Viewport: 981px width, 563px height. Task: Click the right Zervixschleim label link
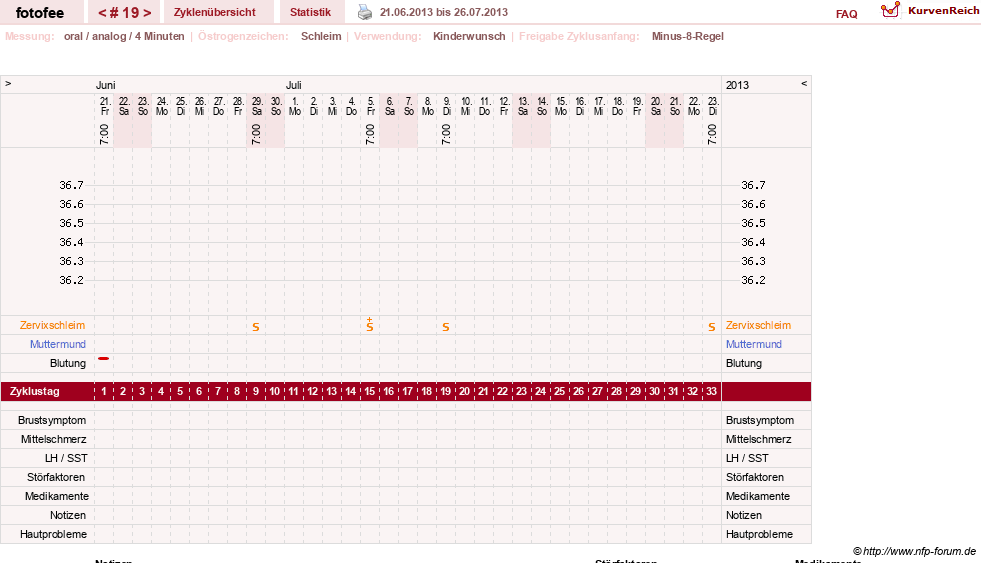[758, 325]
